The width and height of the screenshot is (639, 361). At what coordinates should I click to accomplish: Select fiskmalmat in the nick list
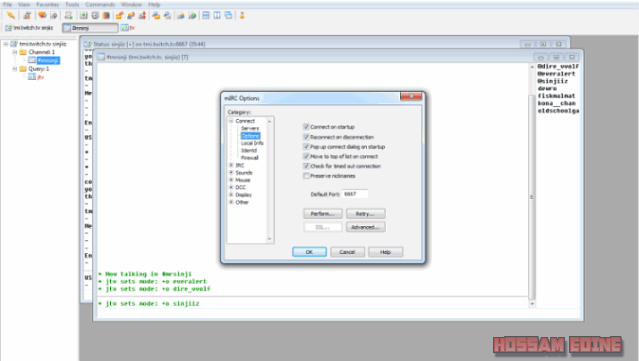coord(556,96)
